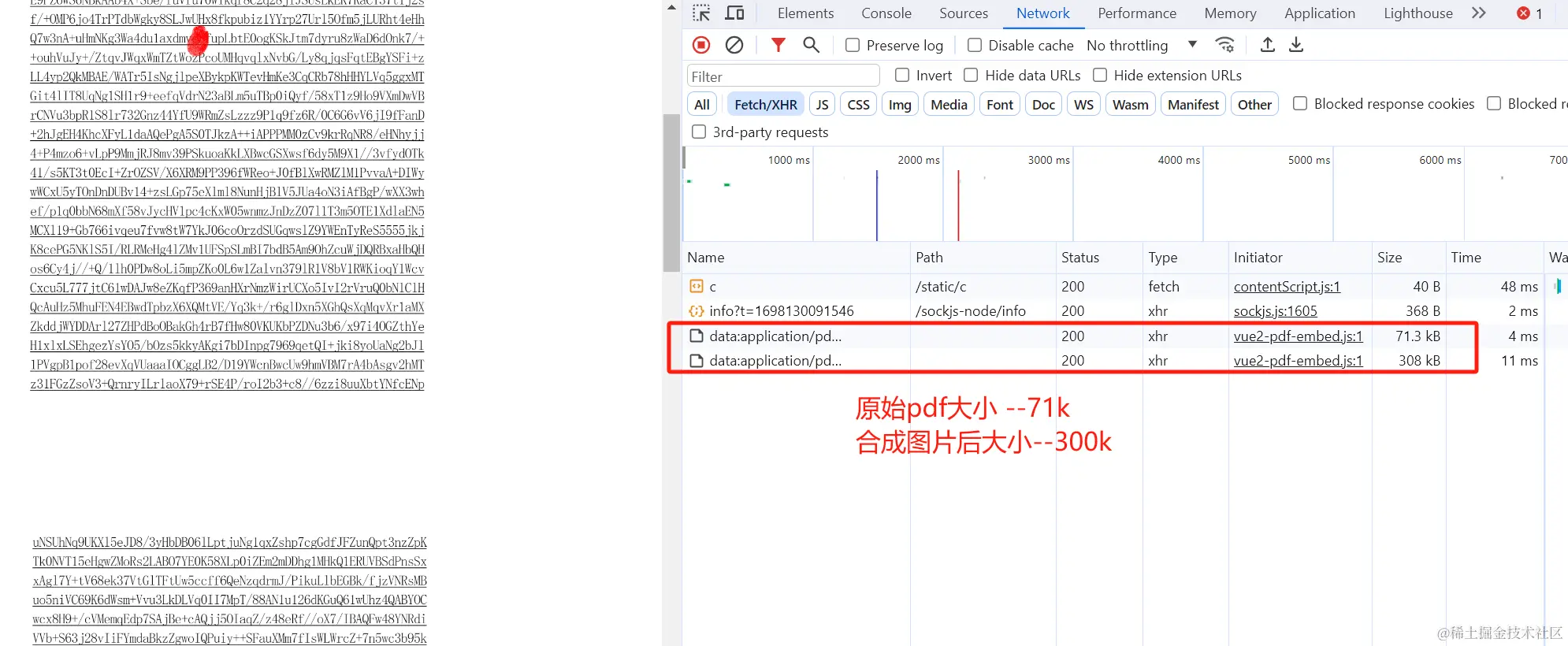Image resolution: width=1568 pixels, height=646 pixels.
Task: Filter requests by Wasm
Action: tap(1131, 104)
